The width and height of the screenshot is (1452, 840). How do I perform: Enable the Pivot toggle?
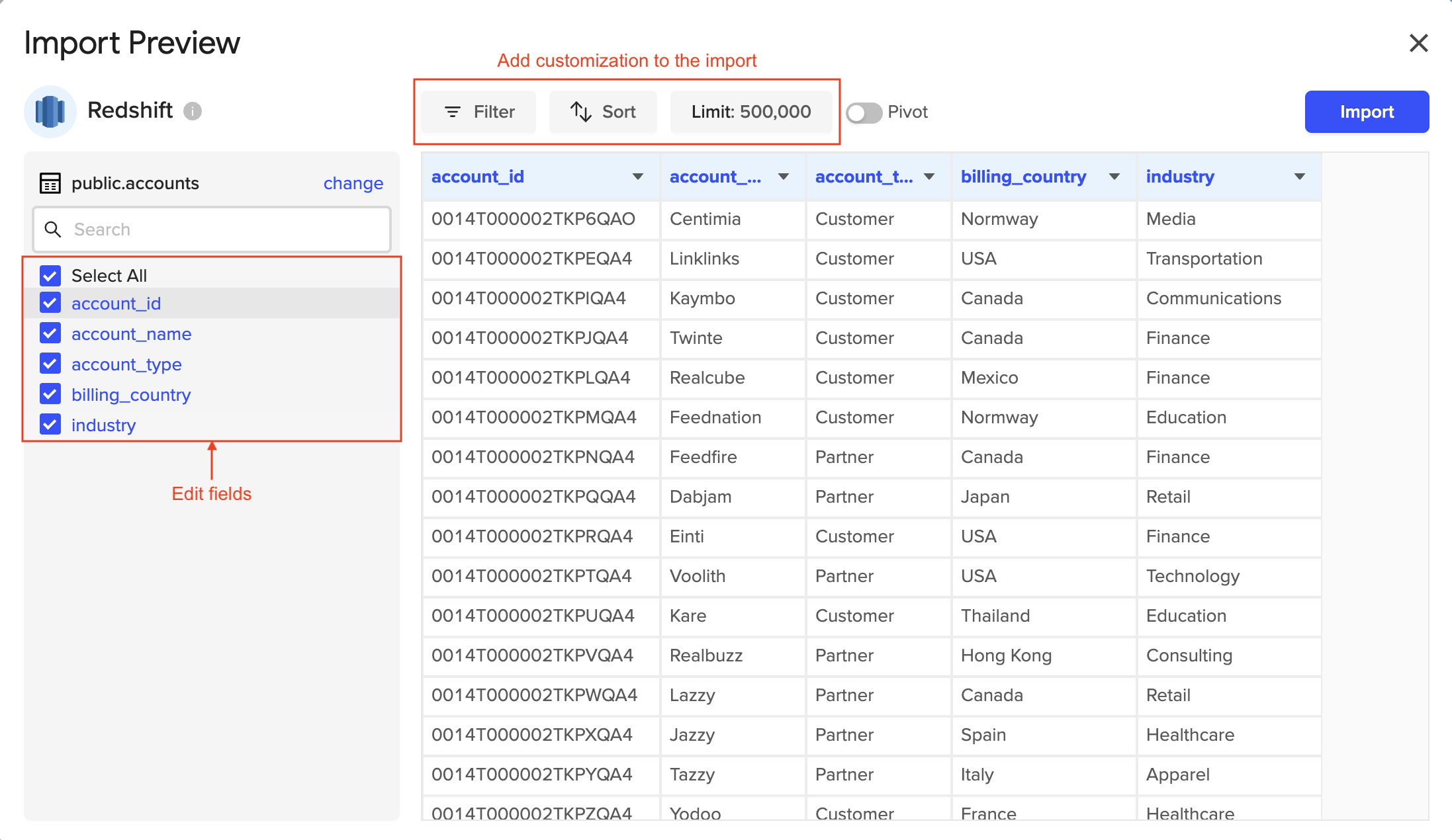(864, 112)
